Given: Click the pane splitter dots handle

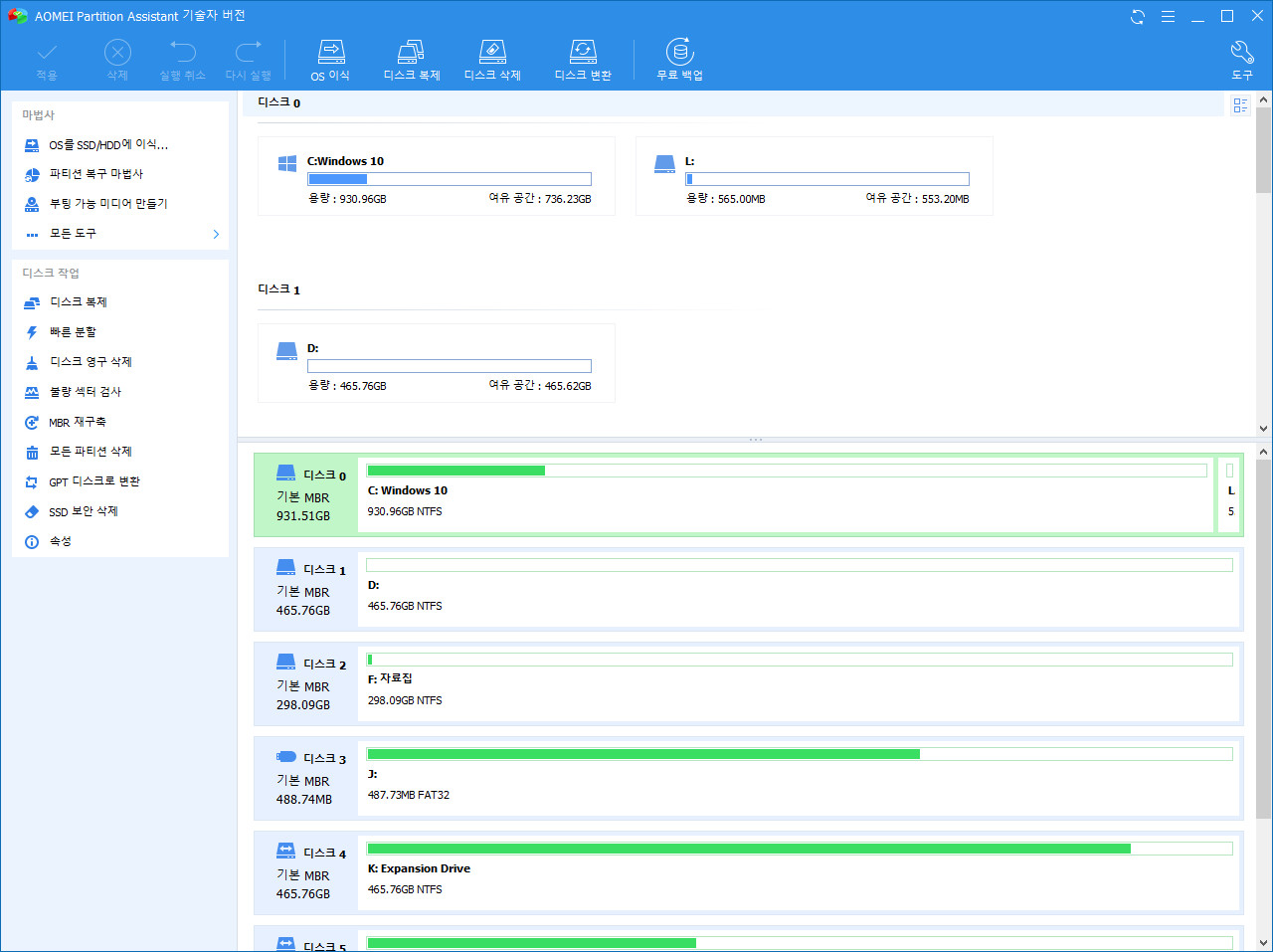Looking at the screenshot, I should click(x=756, y=440).
